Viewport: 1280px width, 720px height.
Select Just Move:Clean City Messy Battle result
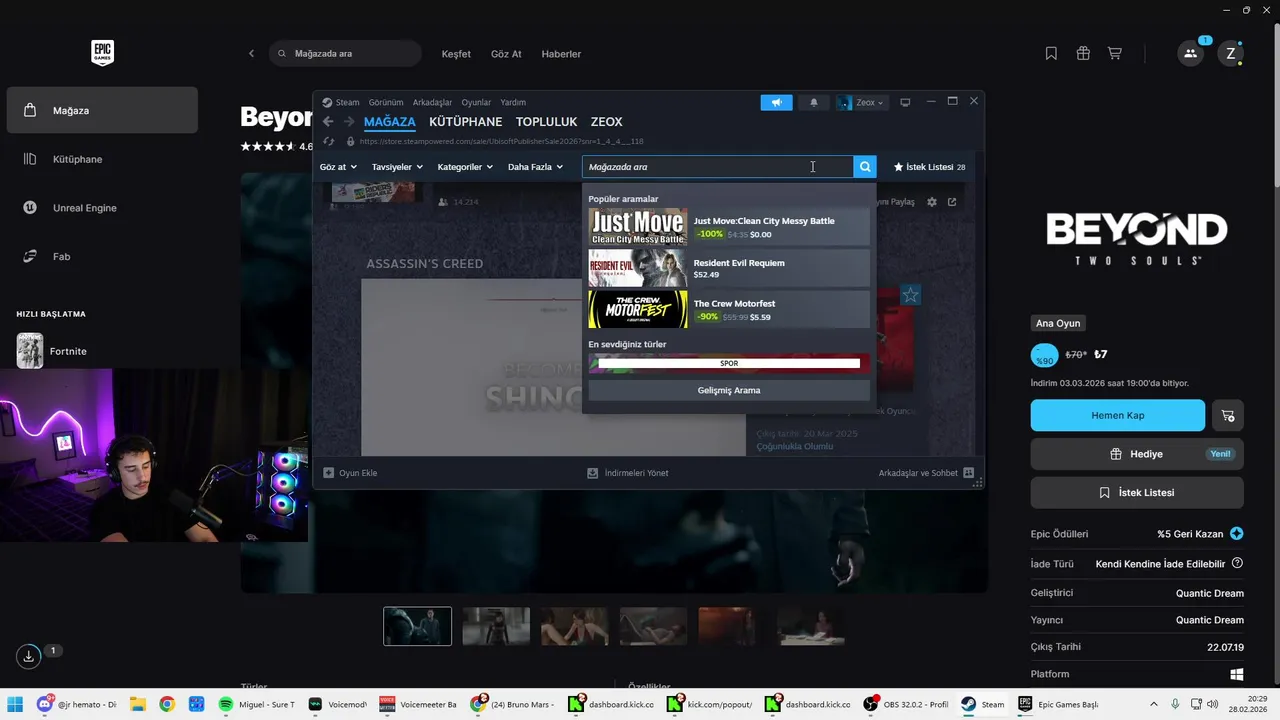729,227
